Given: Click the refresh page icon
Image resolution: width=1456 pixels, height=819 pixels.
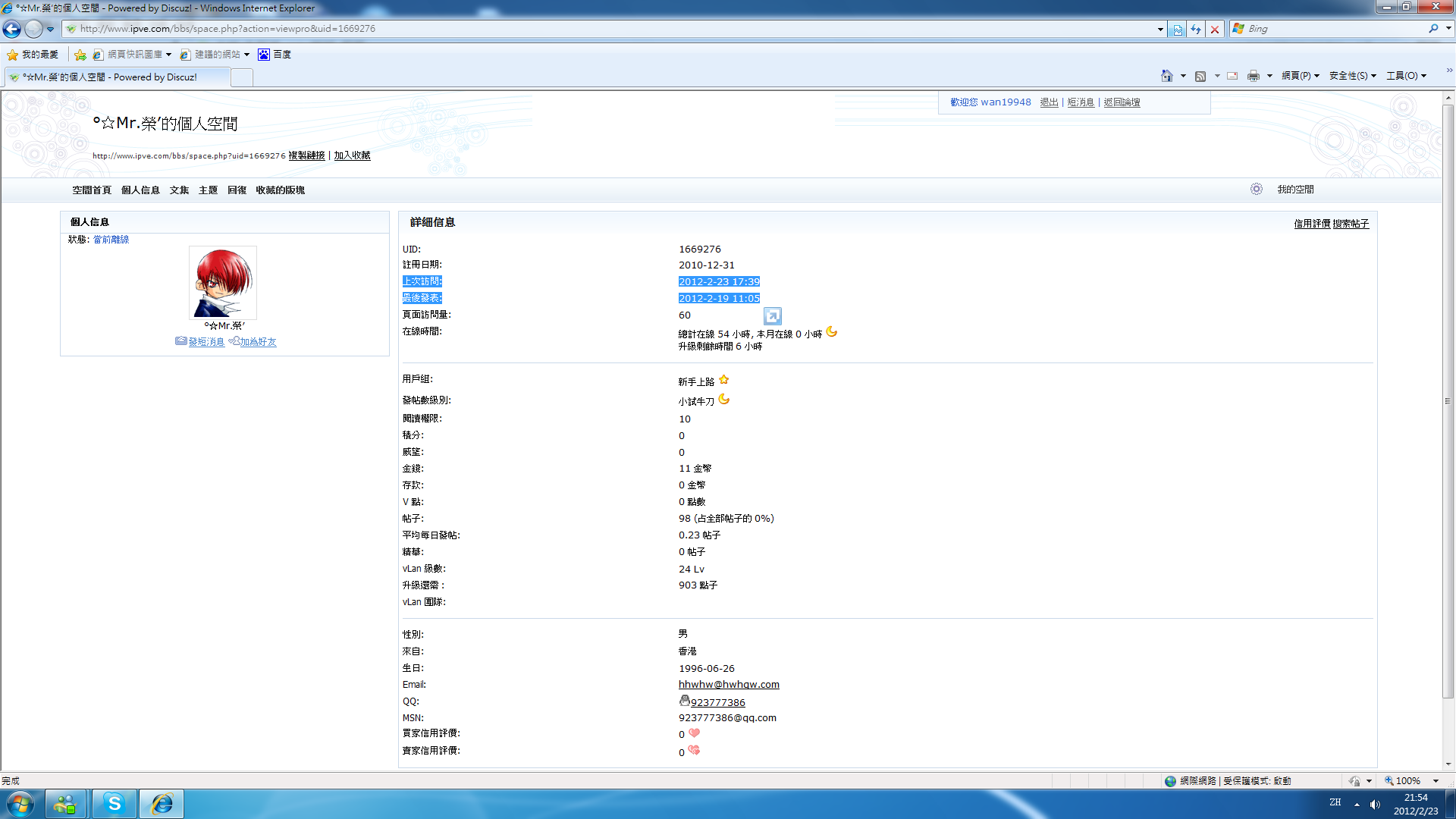Looking at the screenshot, I should point(1196,29).
